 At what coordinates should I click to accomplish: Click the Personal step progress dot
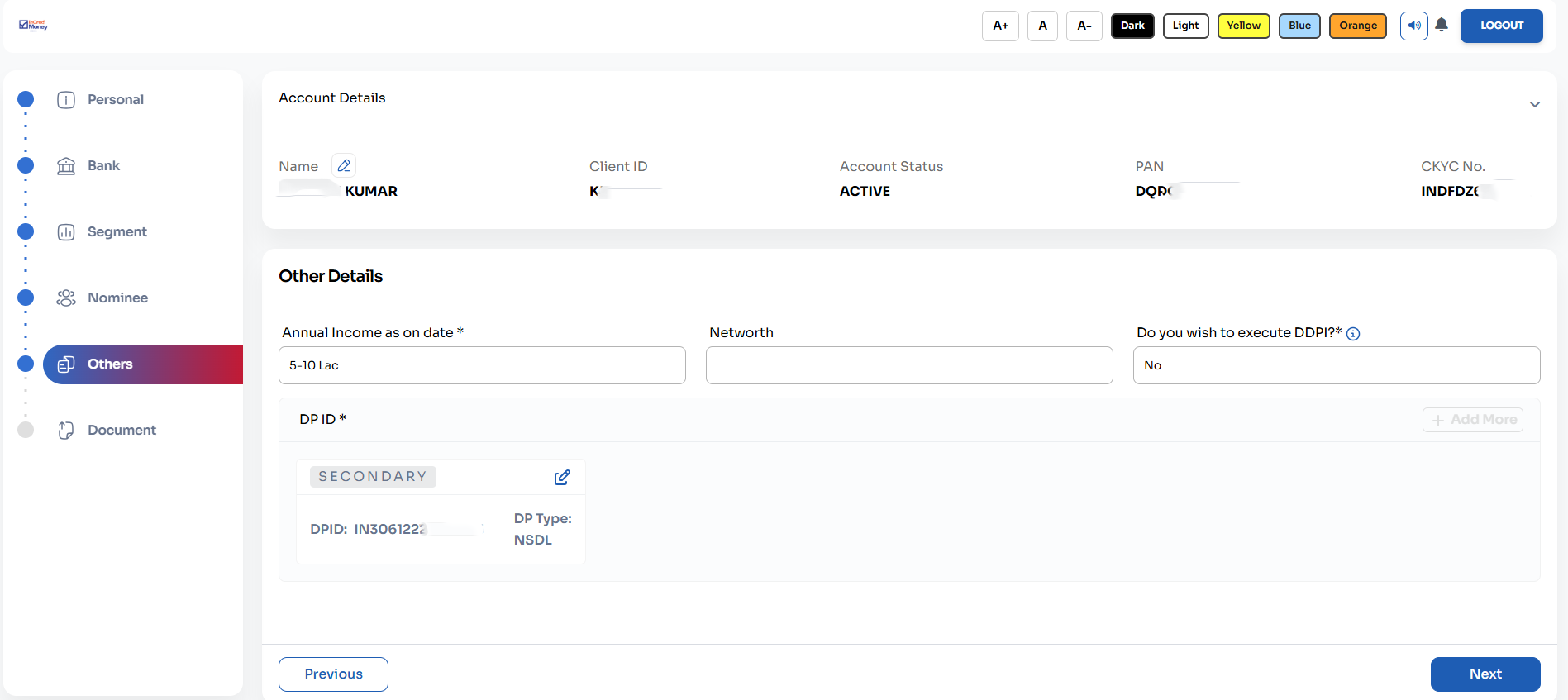click(26, 99)
